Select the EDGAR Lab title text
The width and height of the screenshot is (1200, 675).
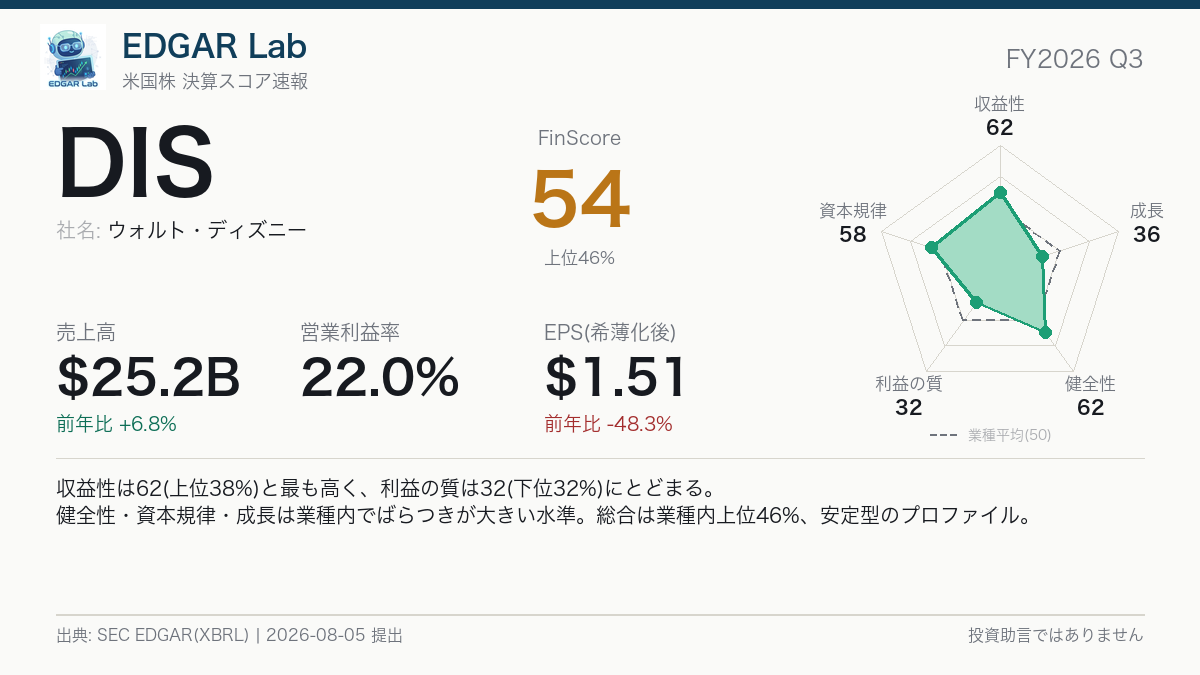tap(214, 46)
